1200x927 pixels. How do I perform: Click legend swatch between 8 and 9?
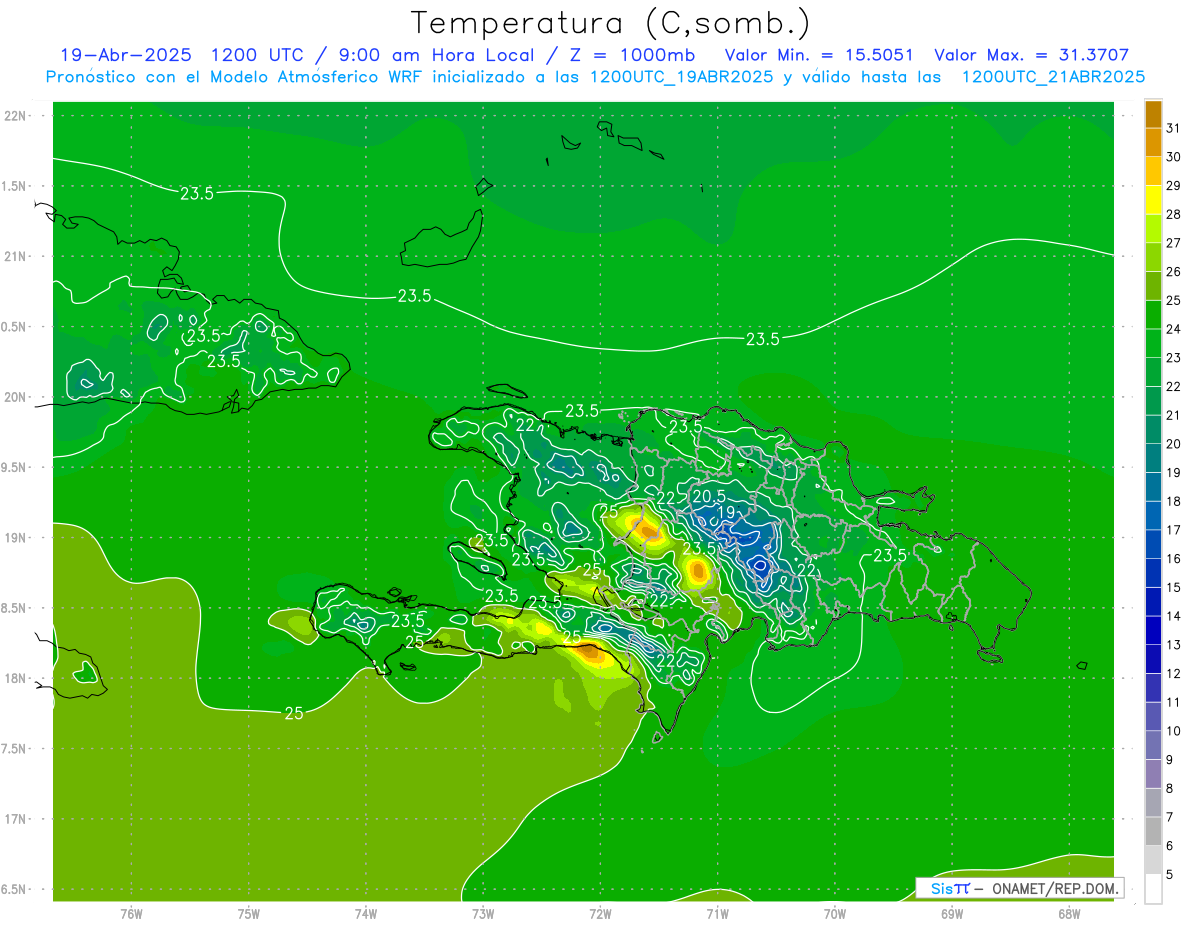pos(1153,774)
